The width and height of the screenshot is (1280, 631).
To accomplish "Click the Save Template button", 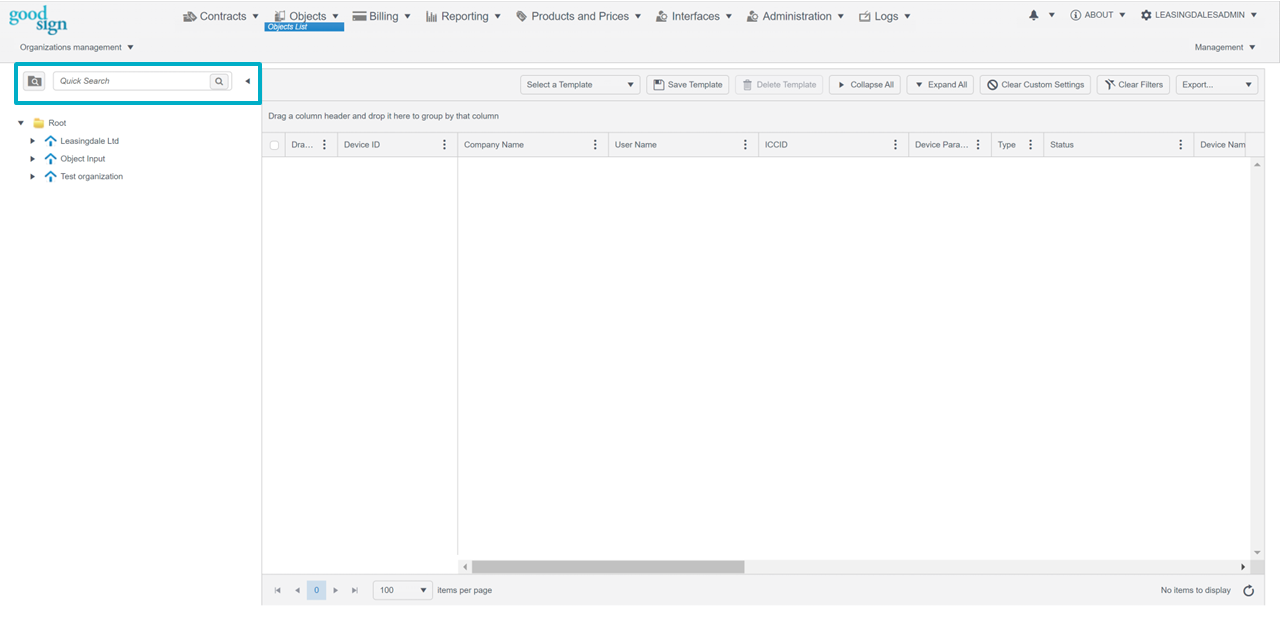I will click(x=687, y=85).
